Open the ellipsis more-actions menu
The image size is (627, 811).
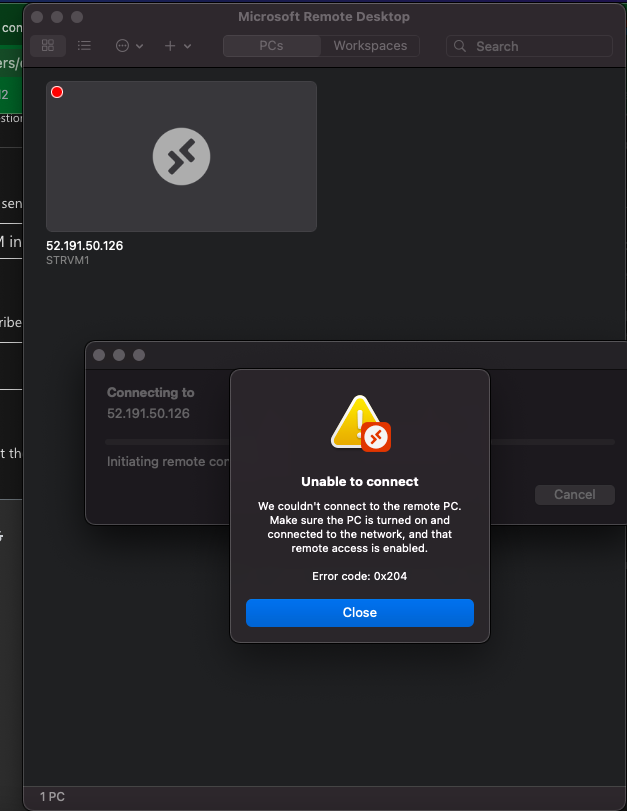[x=129, y=46]
